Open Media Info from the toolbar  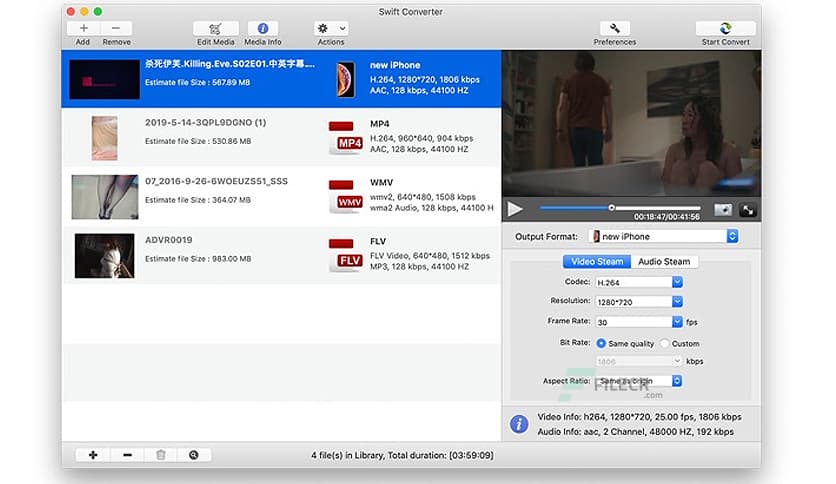(263, 28)
